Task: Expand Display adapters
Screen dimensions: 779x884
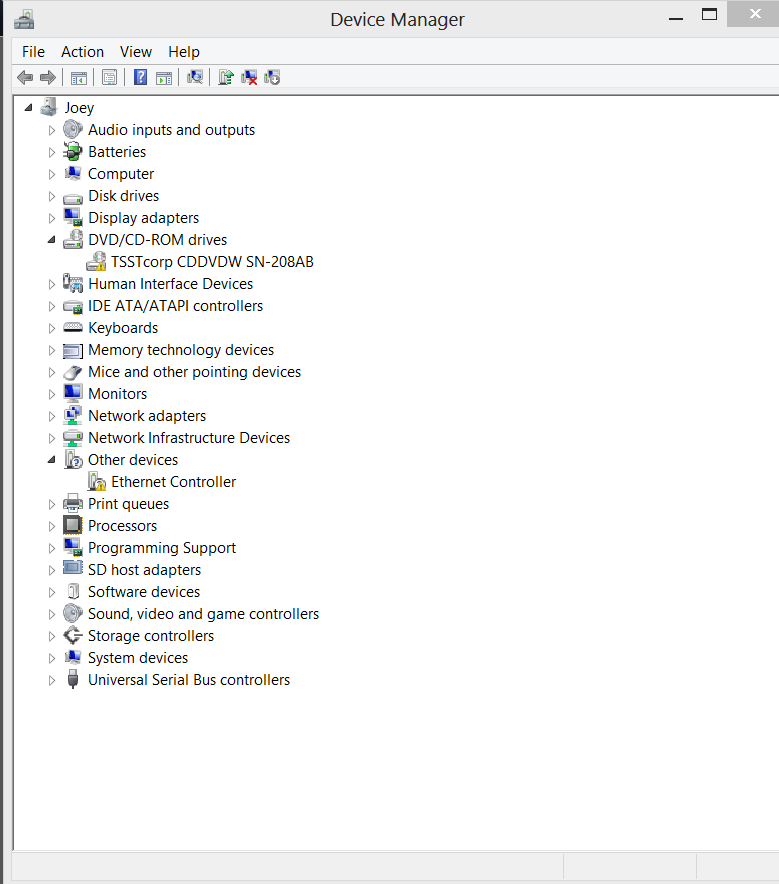Action: (x=51, y=218)
